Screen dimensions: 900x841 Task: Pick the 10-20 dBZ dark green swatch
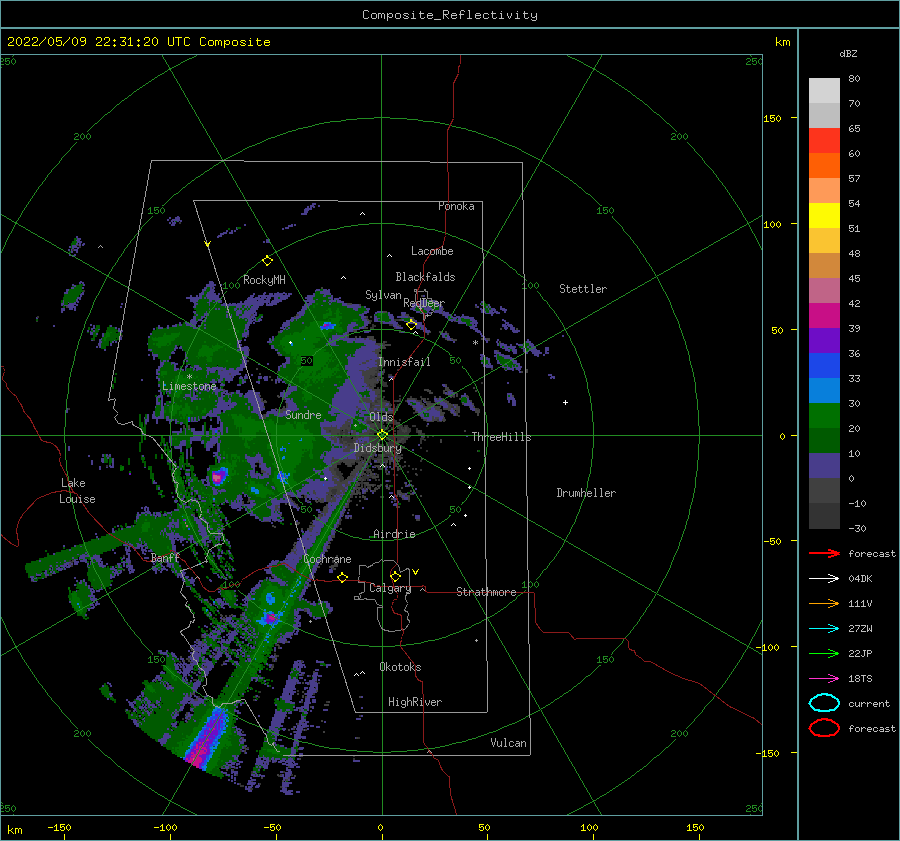click(824, 441)
